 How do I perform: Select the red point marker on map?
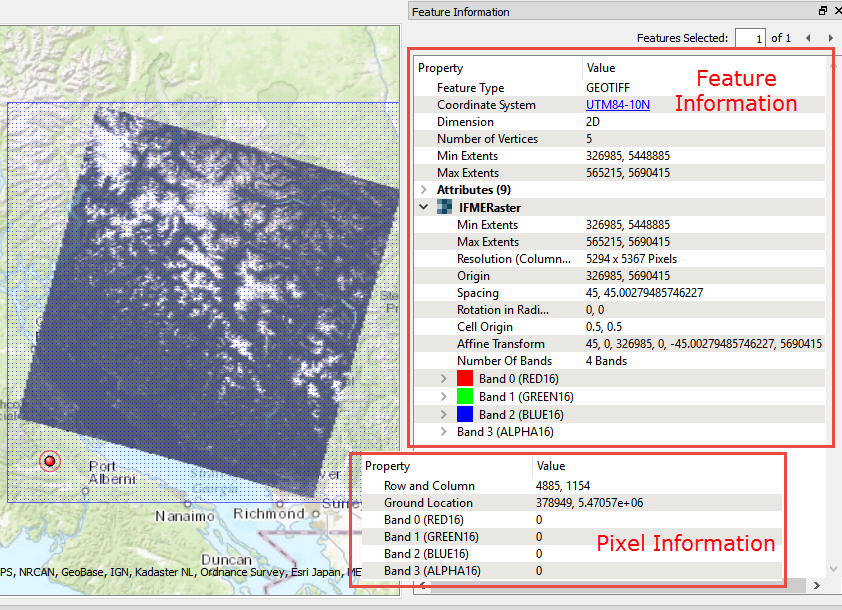click(49, 460)
